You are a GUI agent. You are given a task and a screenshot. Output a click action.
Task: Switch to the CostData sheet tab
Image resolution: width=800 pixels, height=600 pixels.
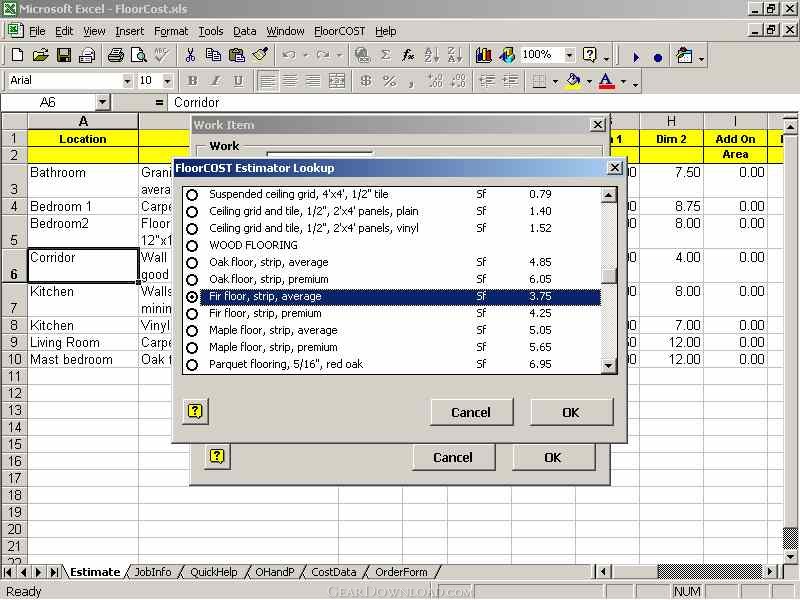[334, 572]
